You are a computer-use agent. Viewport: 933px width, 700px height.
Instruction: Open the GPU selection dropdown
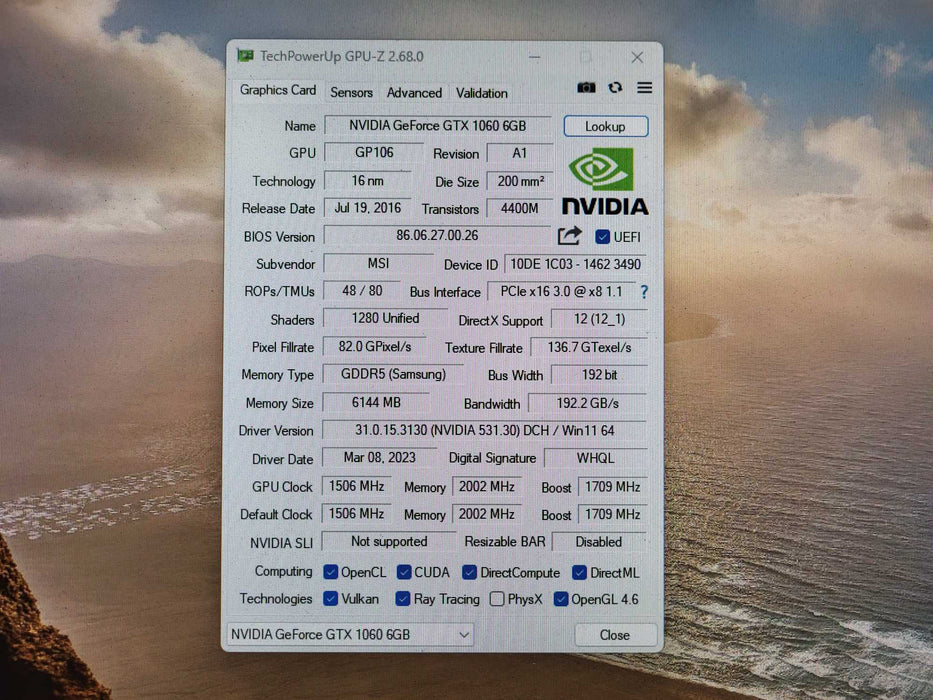(x=350, y=635)
